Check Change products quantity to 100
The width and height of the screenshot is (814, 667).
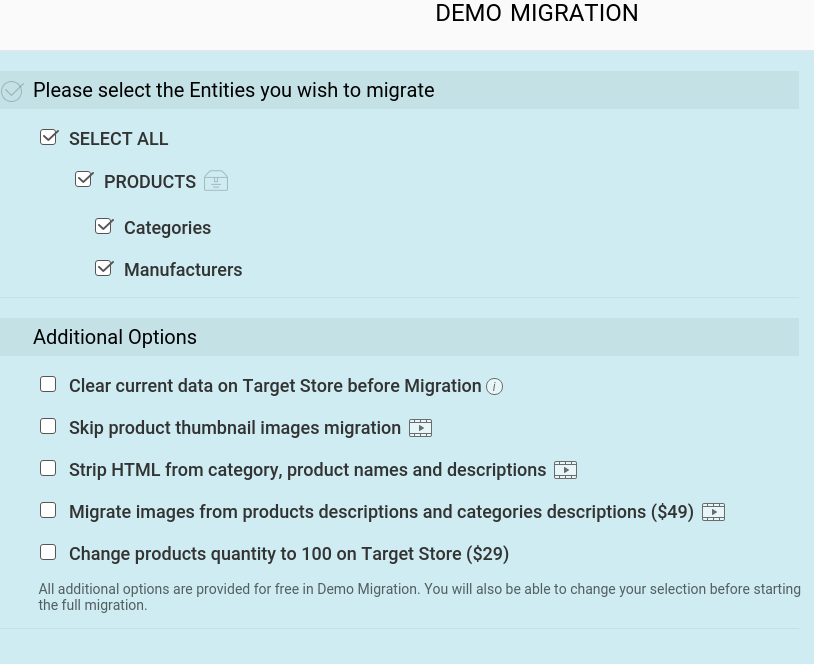(x=48, y=552)
